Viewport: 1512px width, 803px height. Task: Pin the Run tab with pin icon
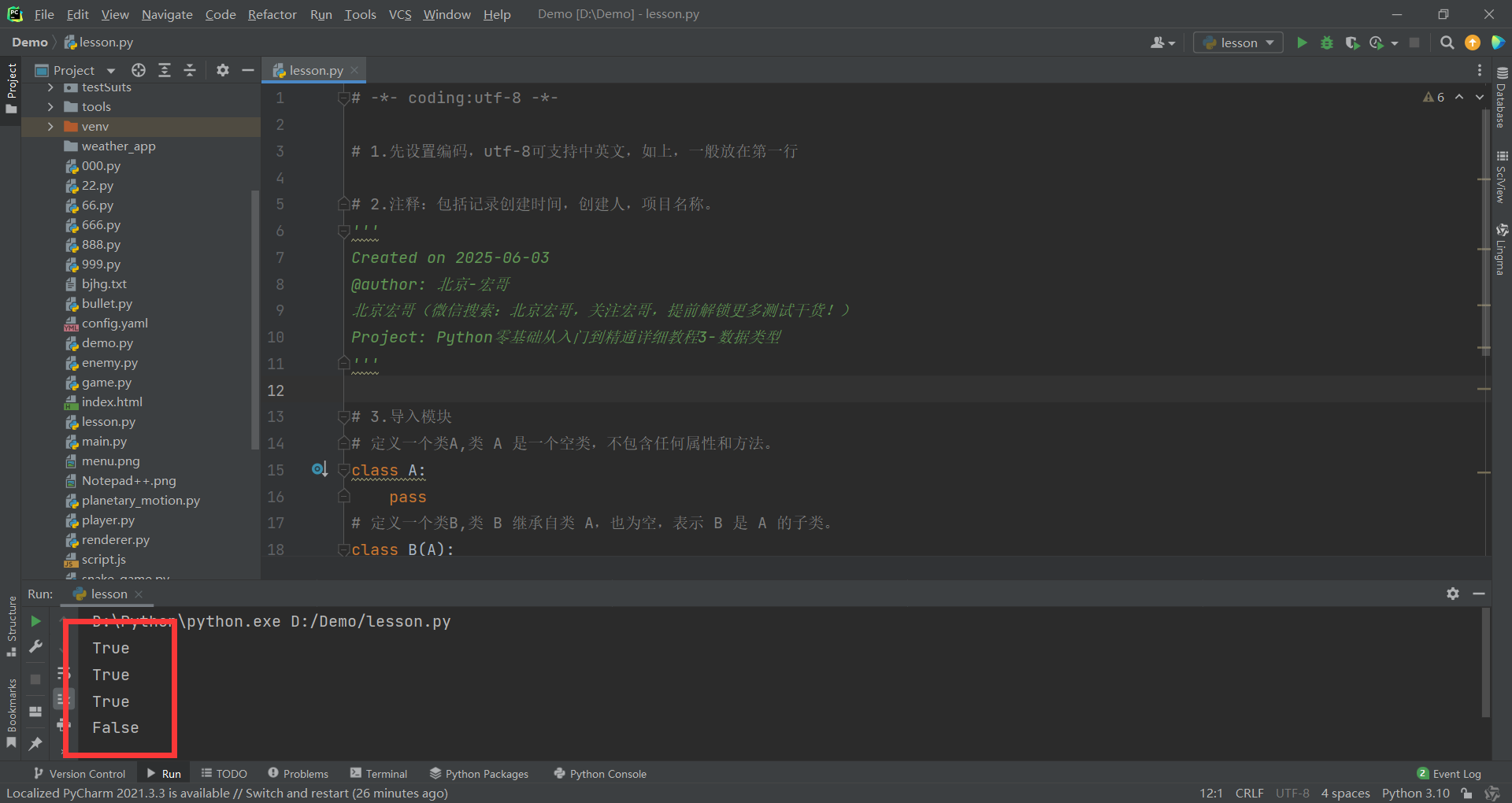coord(35,743)
